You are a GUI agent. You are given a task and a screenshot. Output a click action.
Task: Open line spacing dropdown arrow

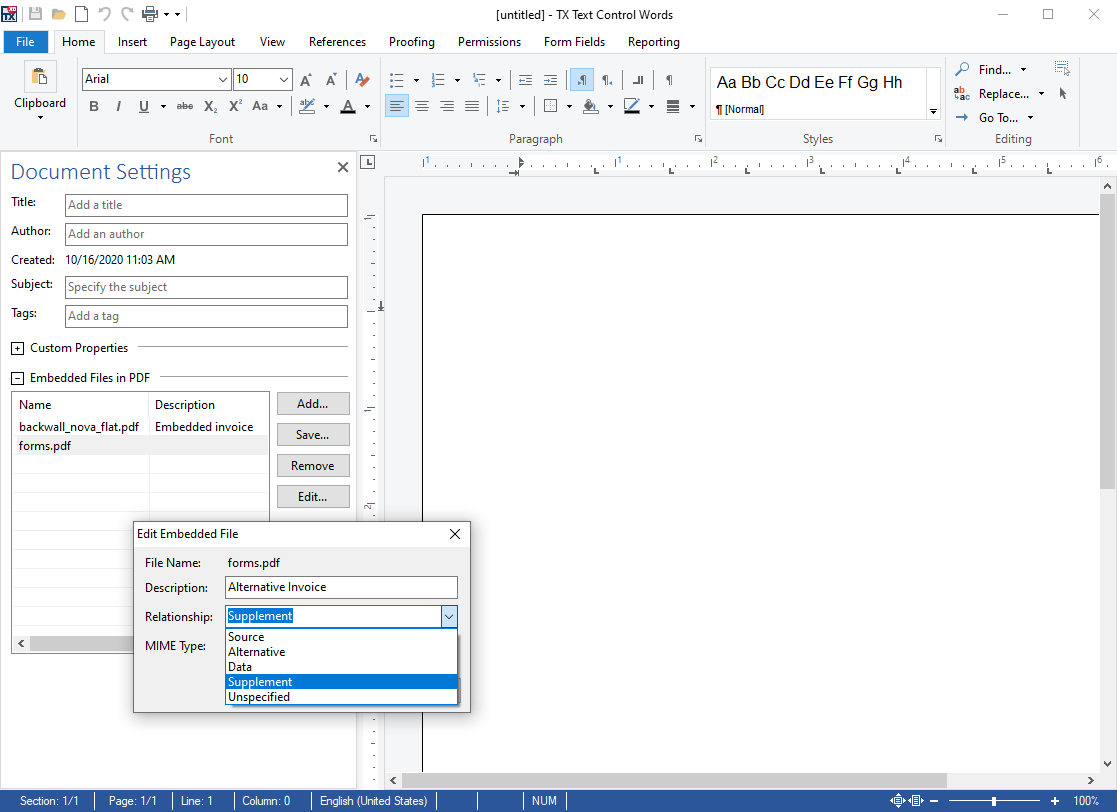(522, 106)
